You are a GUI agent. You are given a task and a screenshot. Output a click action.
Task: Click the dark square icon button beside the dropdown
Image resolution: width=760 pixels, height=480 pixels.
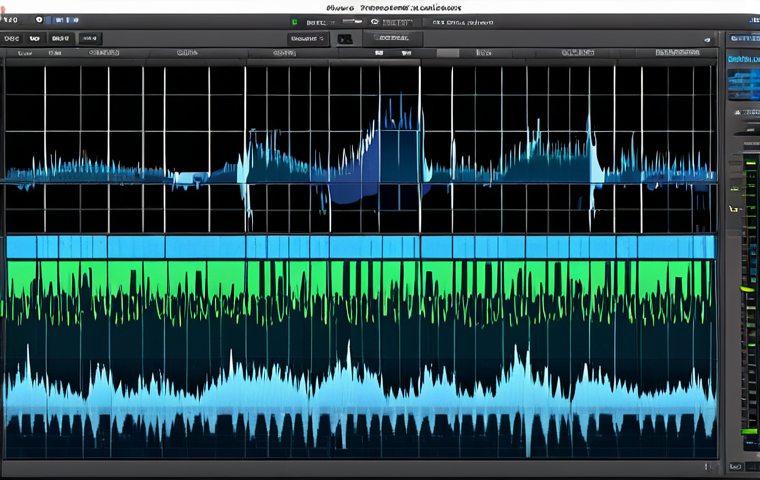(345, 39)
